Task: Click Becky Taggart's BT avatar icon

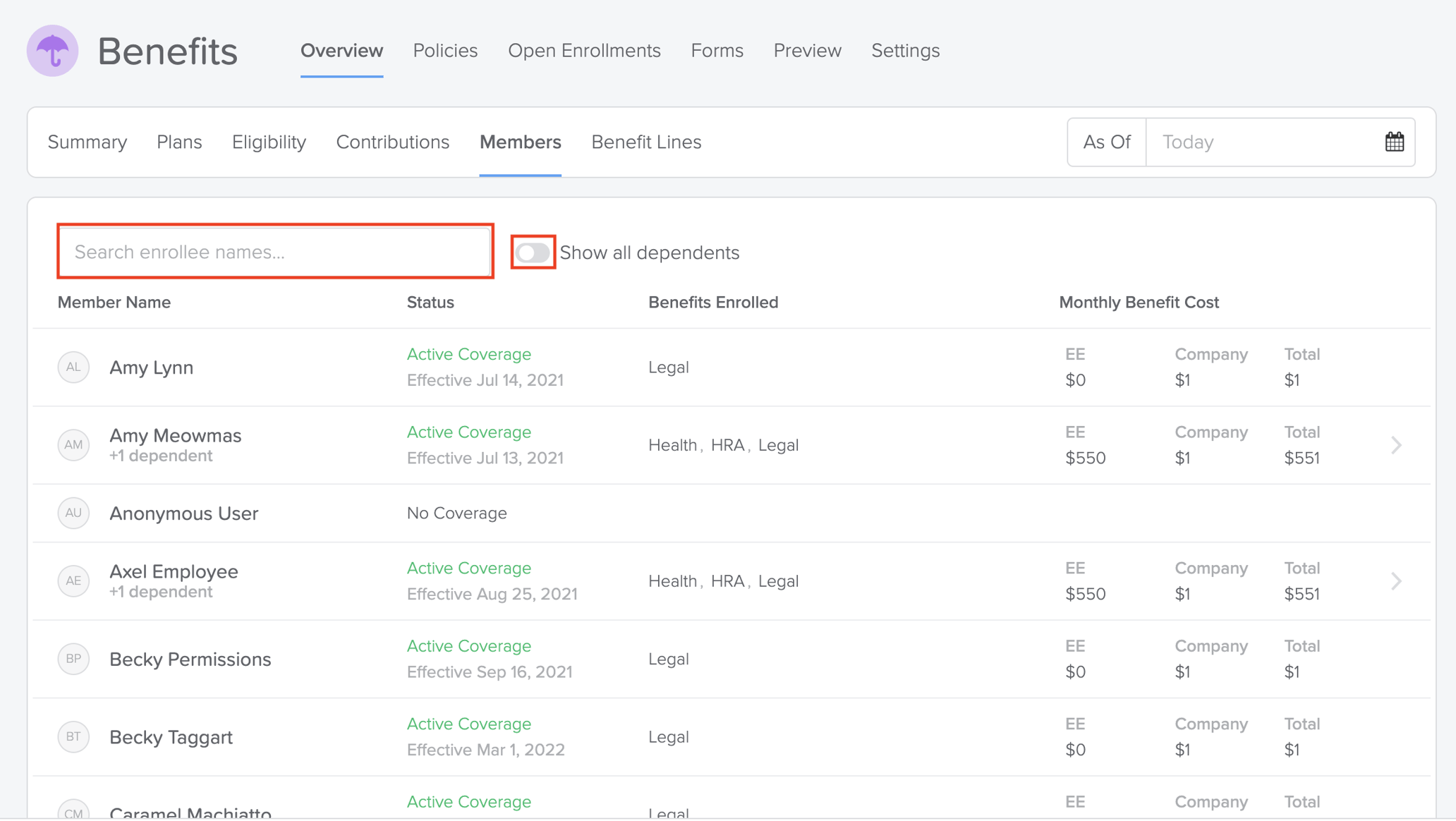Action: [73, 736]
